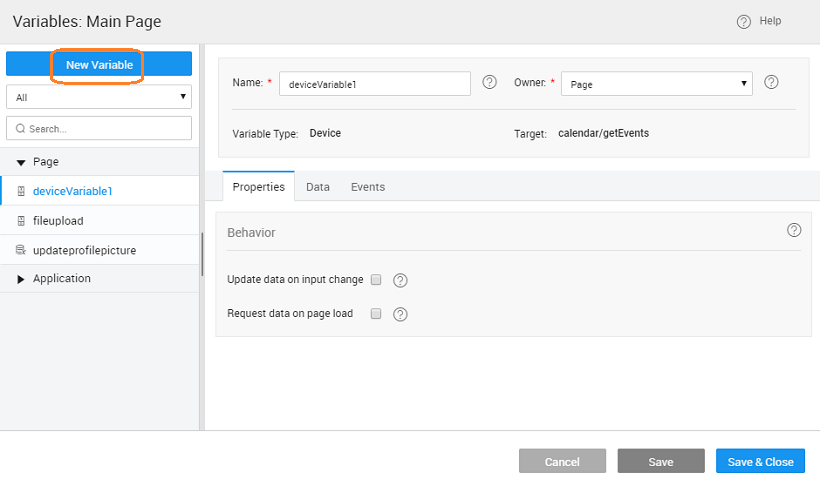
Task: Click help icon for Update data on input change
Action: coord(401,280)
